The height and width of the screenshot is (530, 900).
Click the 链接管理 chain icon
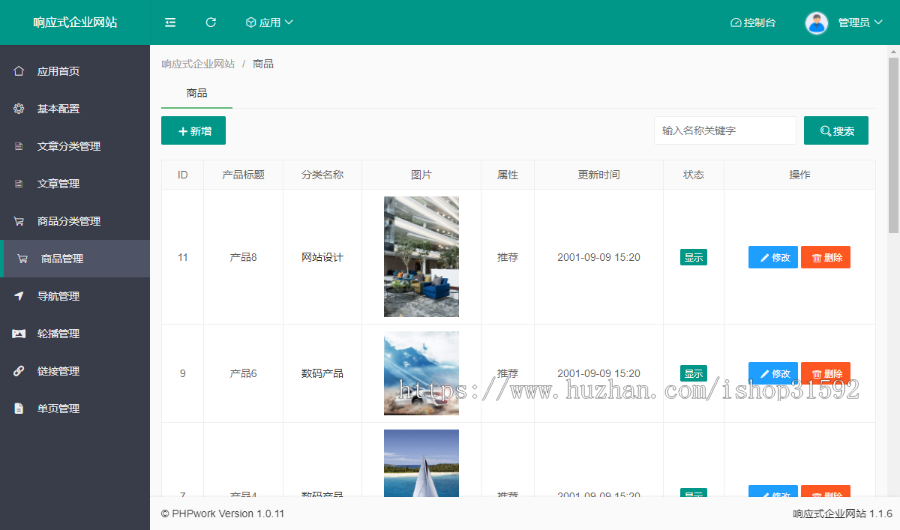click(19, 371)
